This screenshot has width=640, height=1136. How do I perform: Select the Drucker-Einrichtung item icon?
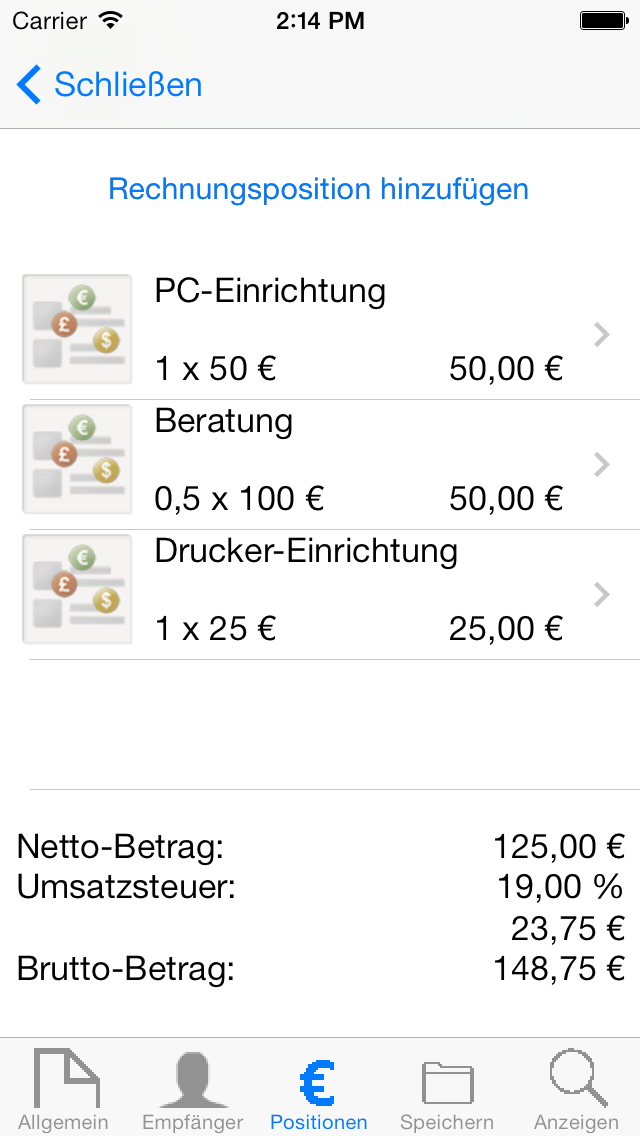77,589
